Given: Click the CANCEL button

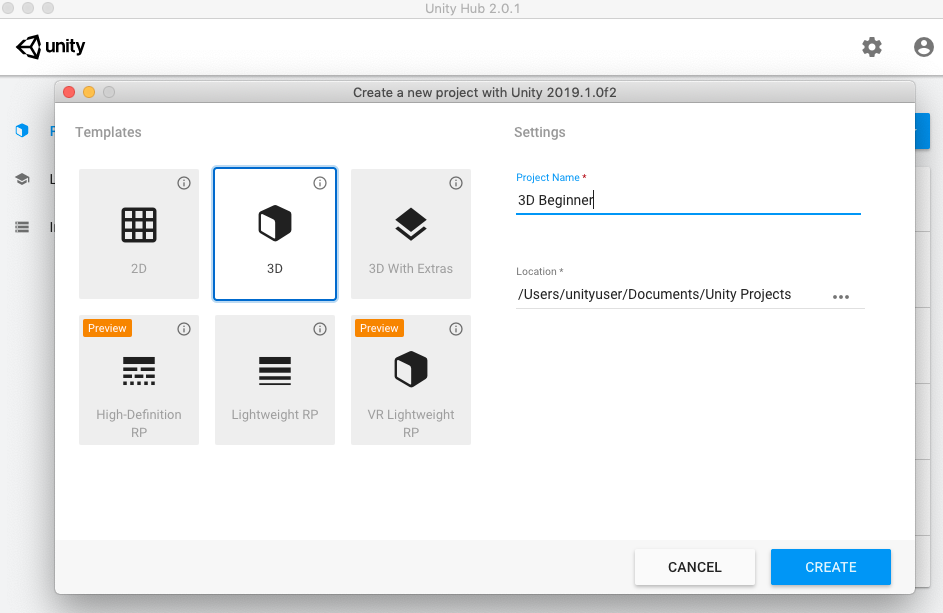Looking at the screenshot, I should (x=695, y=567).
